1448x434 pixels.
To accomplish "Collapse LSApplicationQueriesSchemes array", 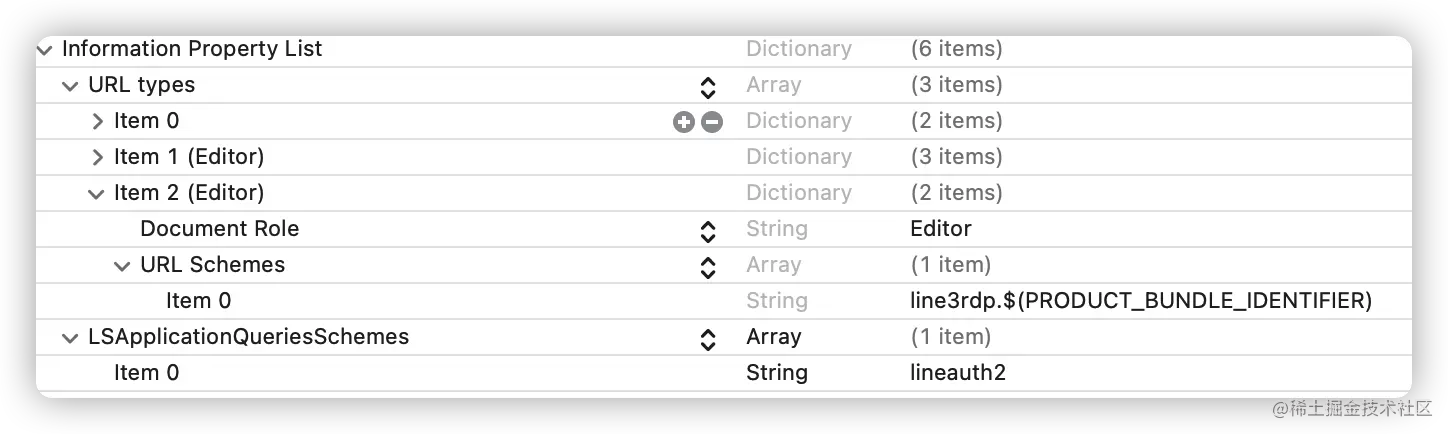I will (70, 338).
